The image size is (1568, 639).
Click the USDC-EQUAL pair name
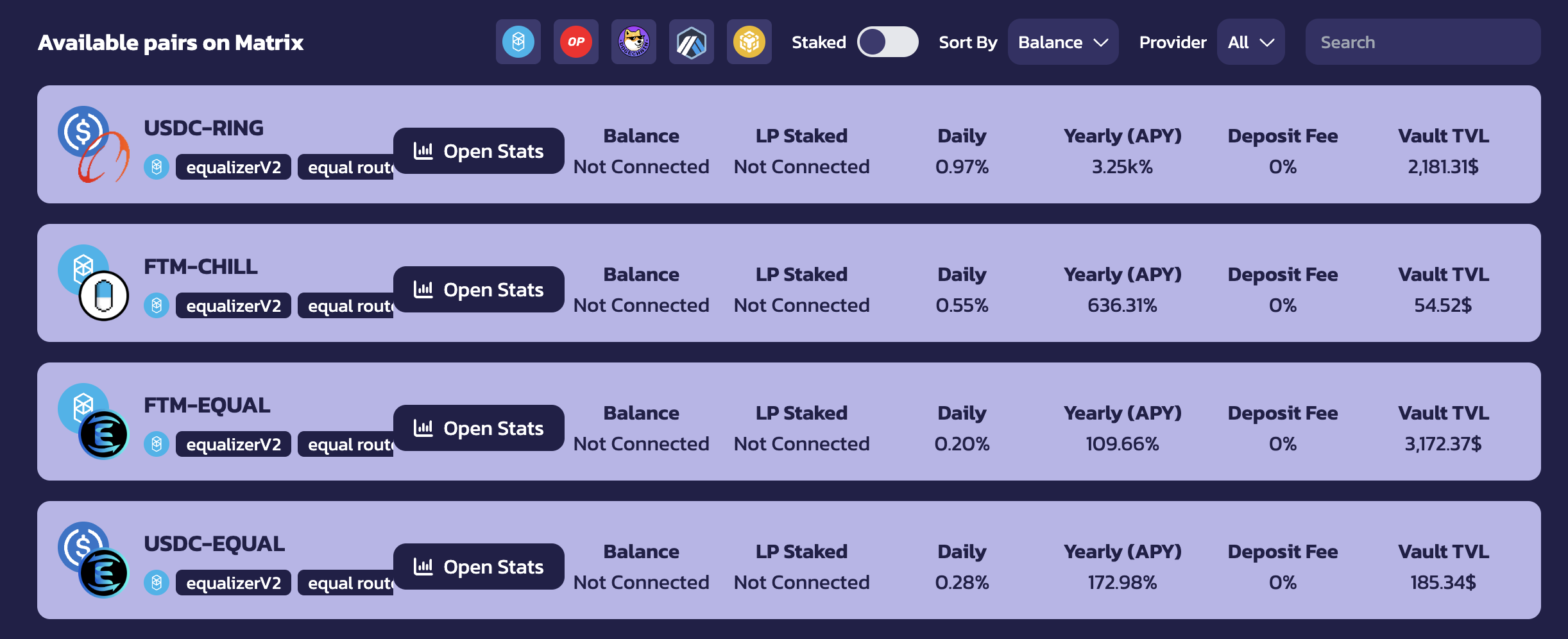coord(214,544)
